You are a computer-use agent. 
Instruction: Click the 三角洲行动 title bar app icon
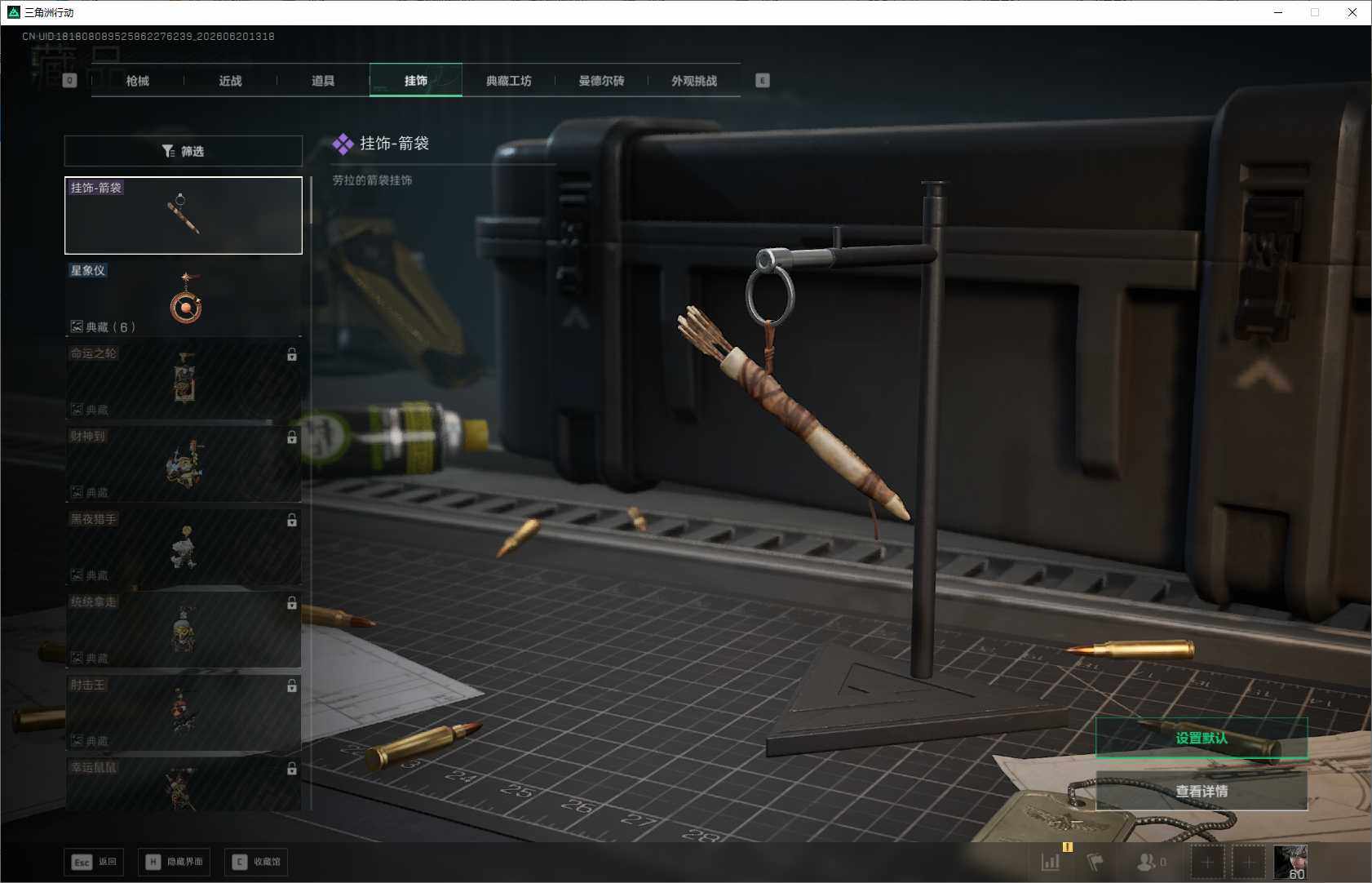pyautogui.click(x=13, y=12)
